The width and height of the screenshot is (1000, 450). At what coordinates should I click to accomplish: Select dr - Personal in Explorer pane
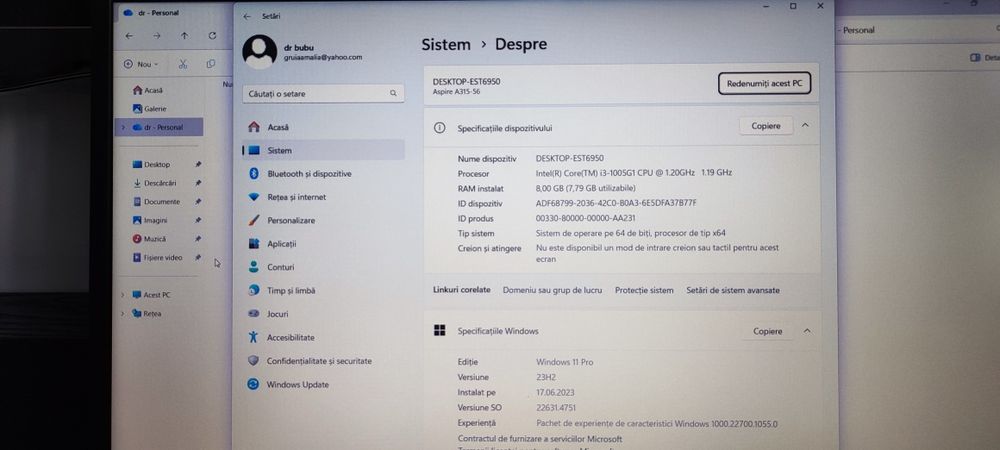(x=159, y=127)
